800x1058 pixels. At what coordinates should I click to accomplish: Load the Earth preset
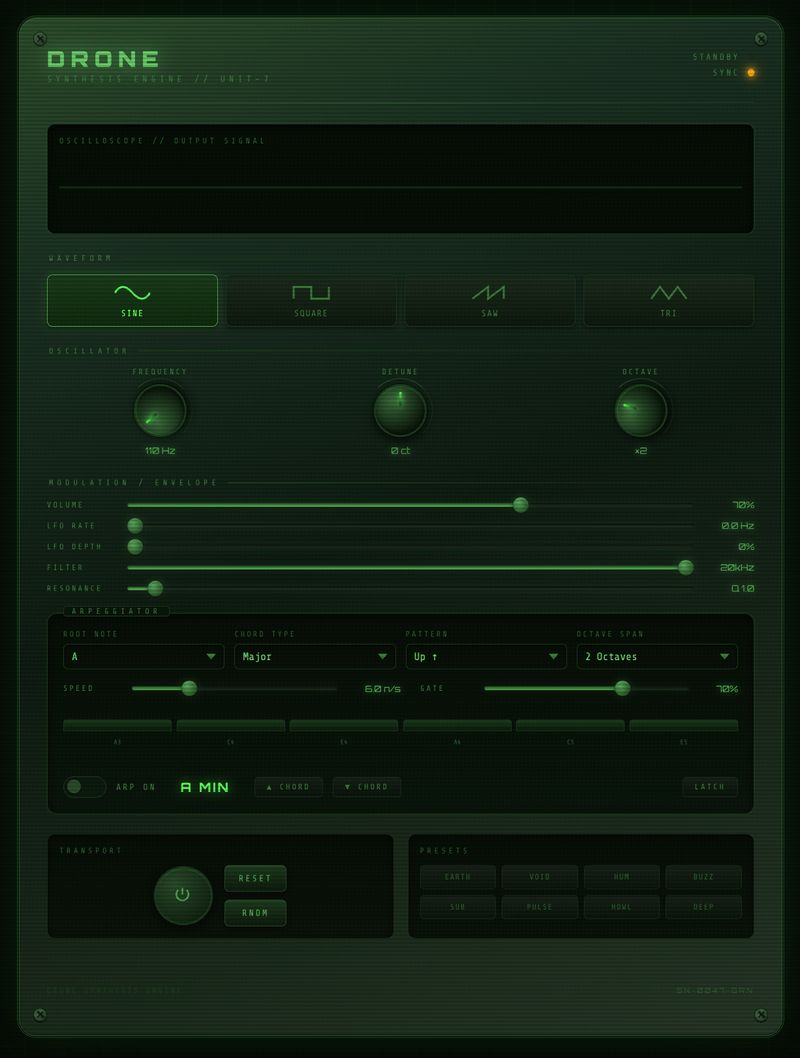[458, 877]
